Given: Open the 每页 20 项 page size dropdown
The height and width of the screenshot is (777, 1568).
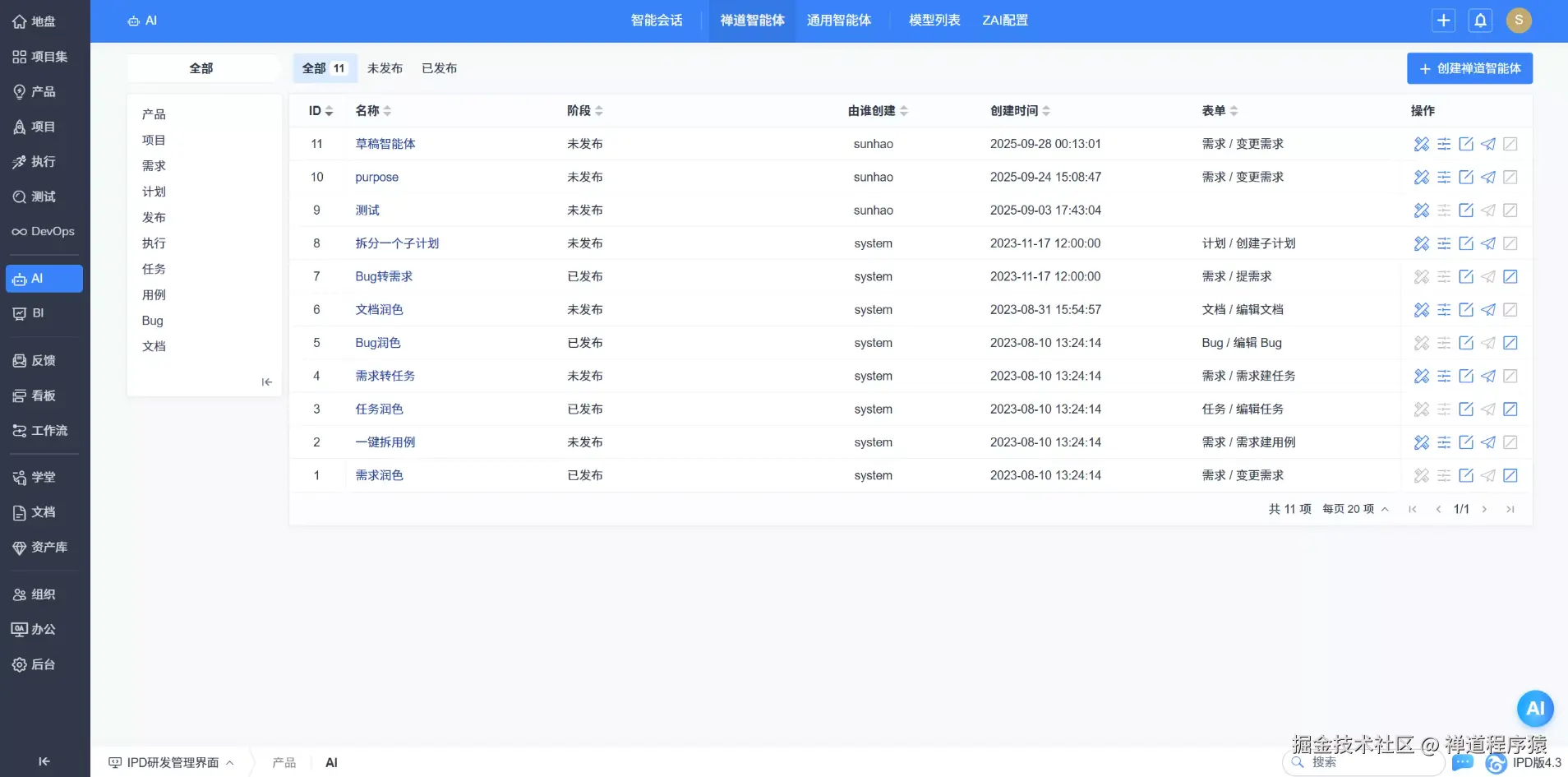Looking at the screenshot, I should tap(1353, 508).
